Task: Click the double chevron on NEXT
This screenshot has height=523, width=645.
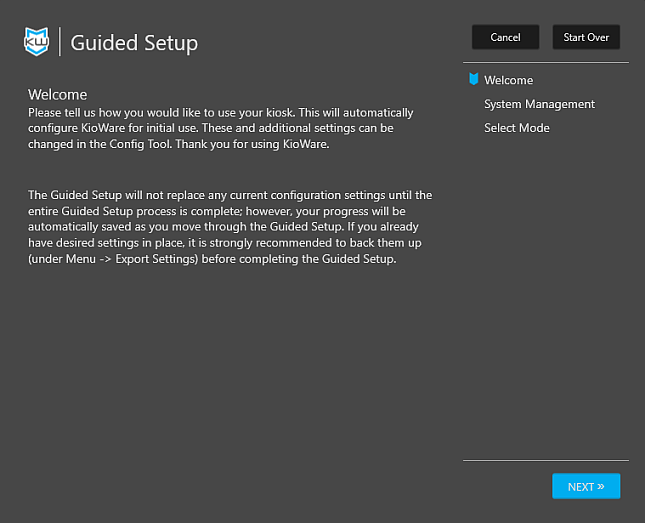Action: tap(600, 487)
